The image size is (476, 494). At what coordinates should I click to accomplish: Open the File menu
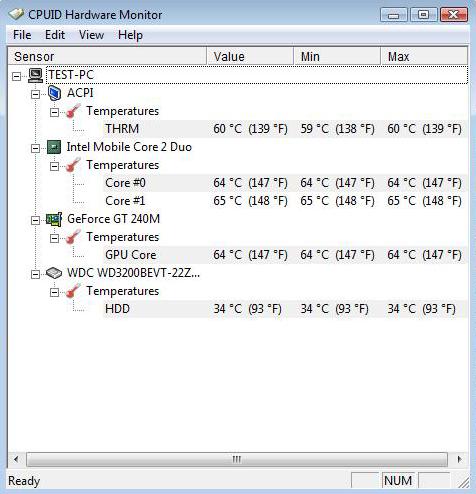click(22, 35)
